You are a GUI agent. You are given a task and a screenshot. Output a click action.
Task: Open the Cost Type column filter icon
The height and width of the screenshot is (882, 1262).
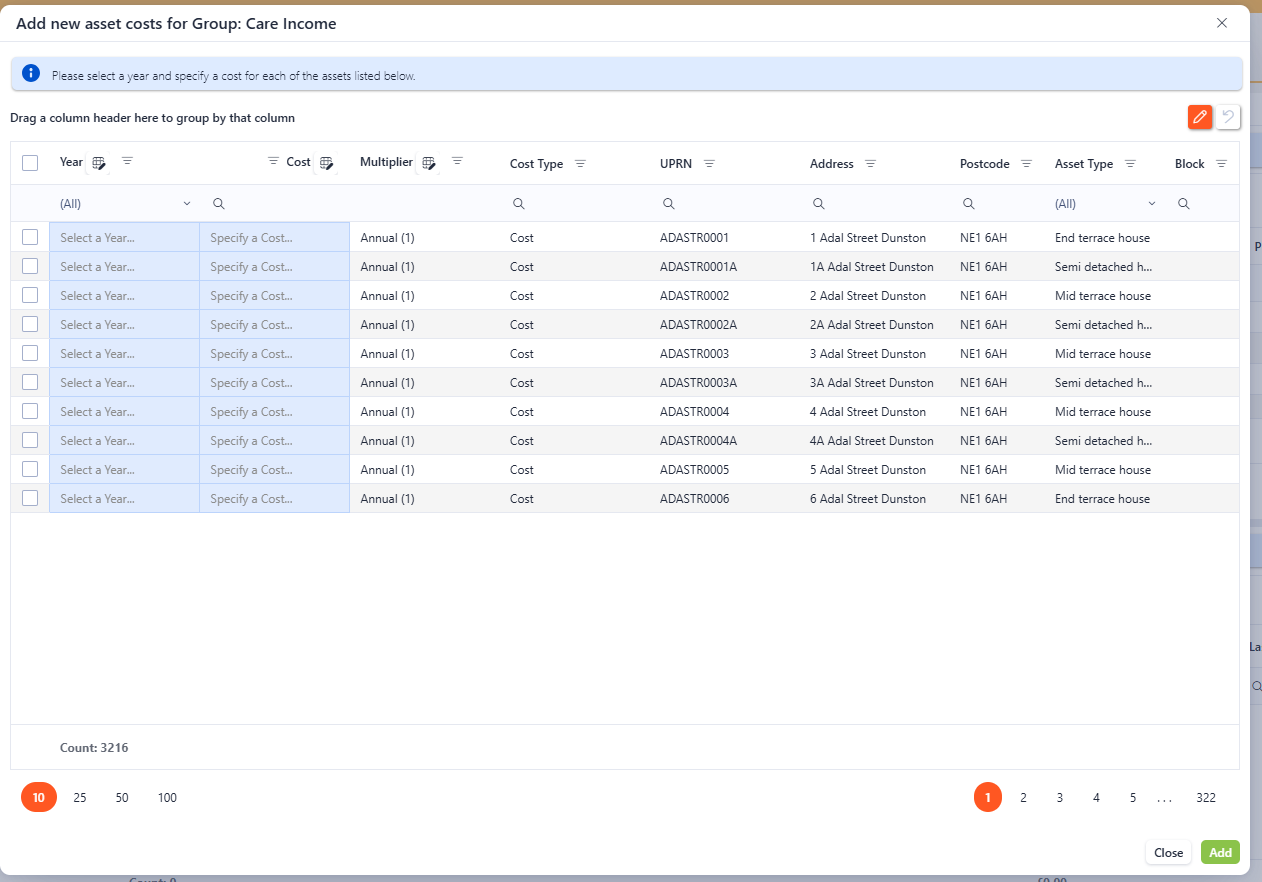(x=580, y=164)
